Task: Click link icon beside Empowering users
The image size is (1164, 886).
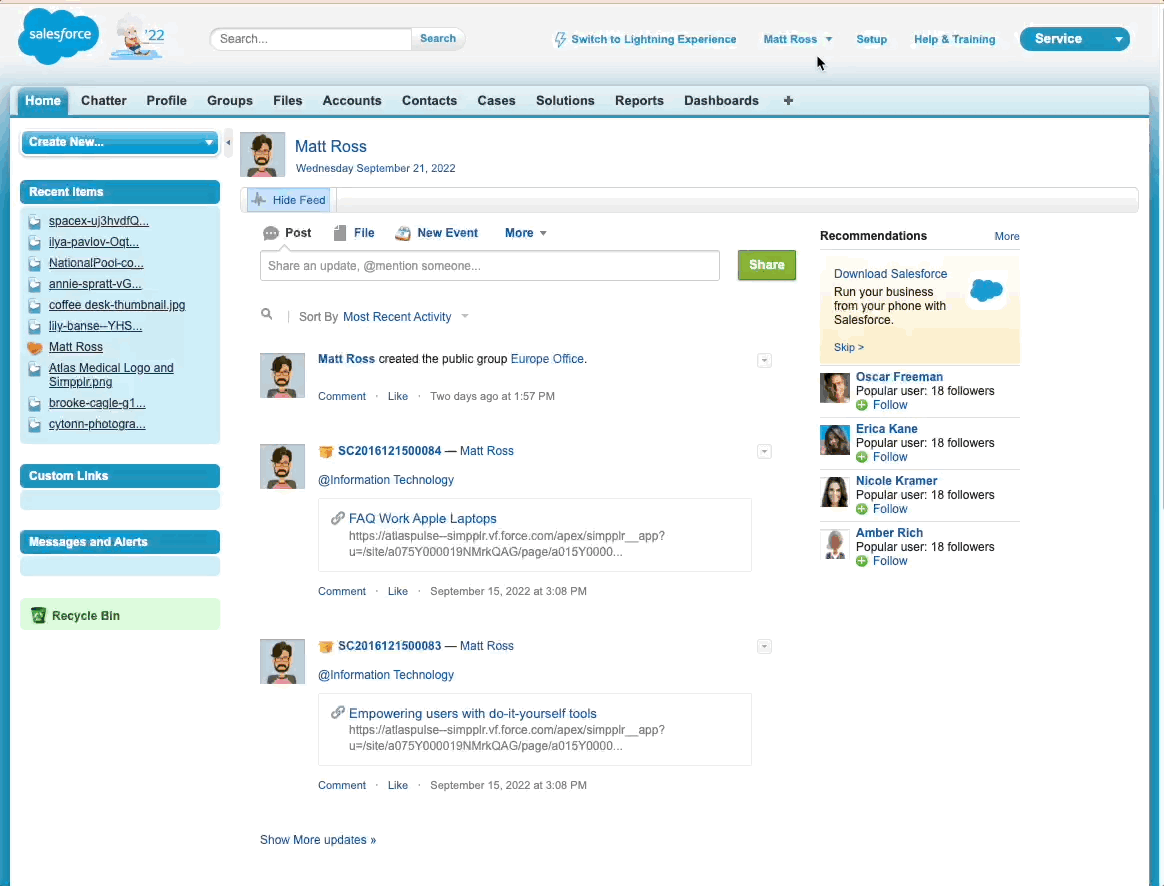Action: pyautogui.click(x=338, y=712)
